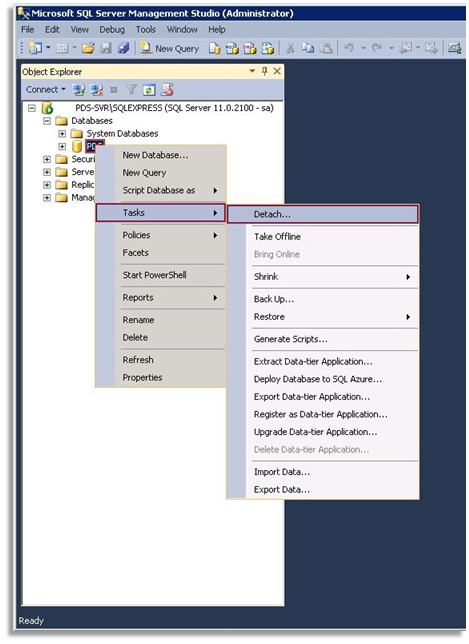Click the Cut scissors icon

pos(290,48)
